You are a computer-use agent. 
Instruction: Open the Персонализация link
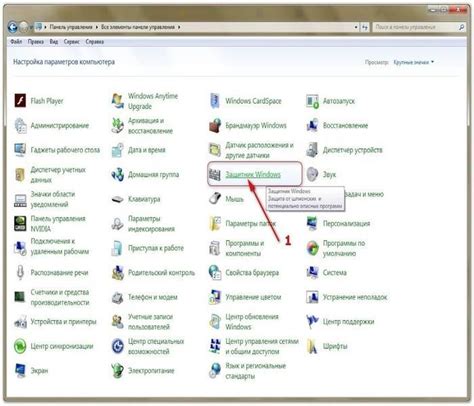point(346,223)
